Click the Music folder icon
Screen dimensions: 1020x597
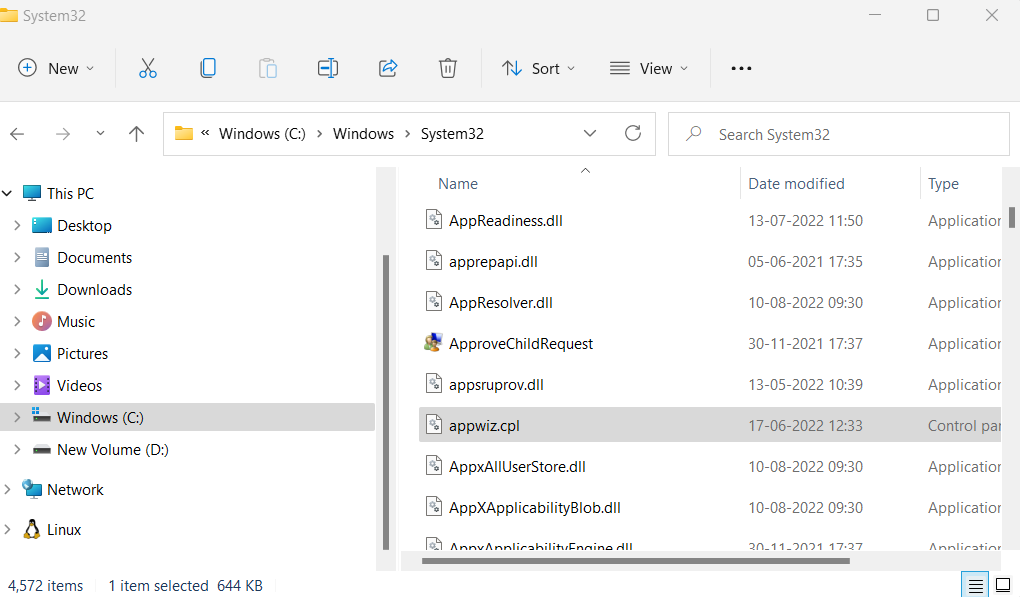[42, 321]
